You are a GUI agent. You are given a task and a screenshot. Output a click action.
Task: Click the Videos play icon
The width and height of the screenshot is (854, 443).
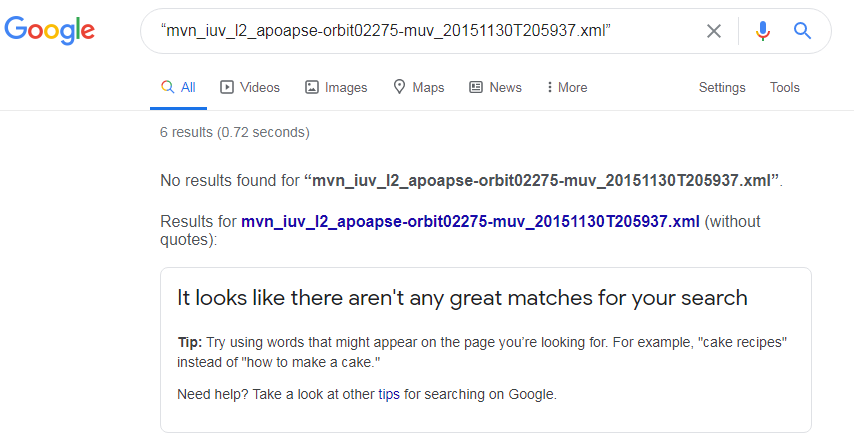point(227,87)
